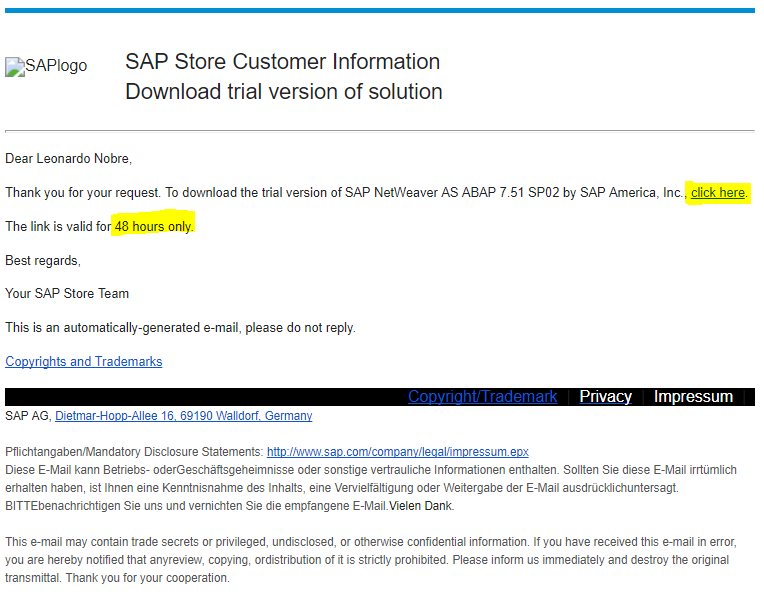Click the 'Download trial version of solution' heading
The image size is (764, 595).
click(284, 92)
